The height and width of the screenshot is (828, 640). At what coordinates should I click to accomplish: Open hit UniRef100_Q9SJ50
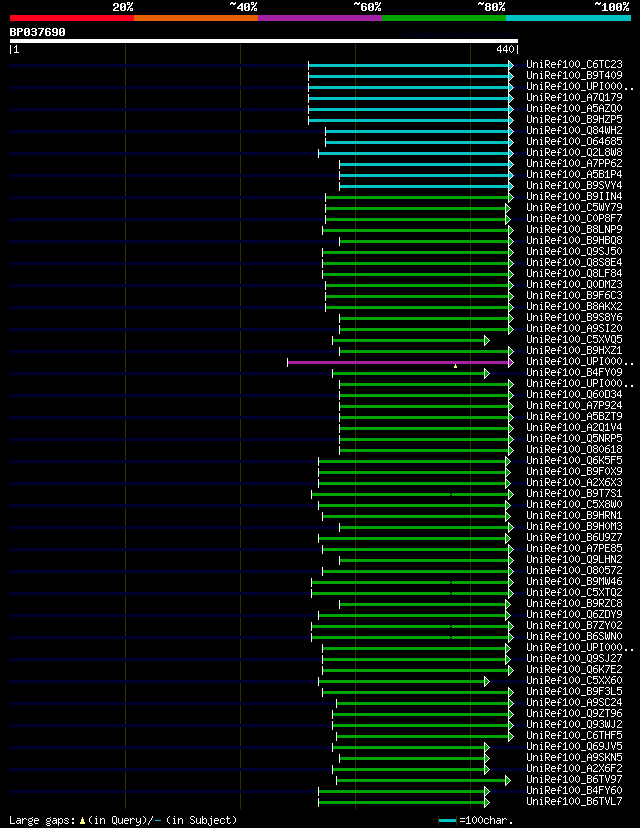tap(575, 251)
